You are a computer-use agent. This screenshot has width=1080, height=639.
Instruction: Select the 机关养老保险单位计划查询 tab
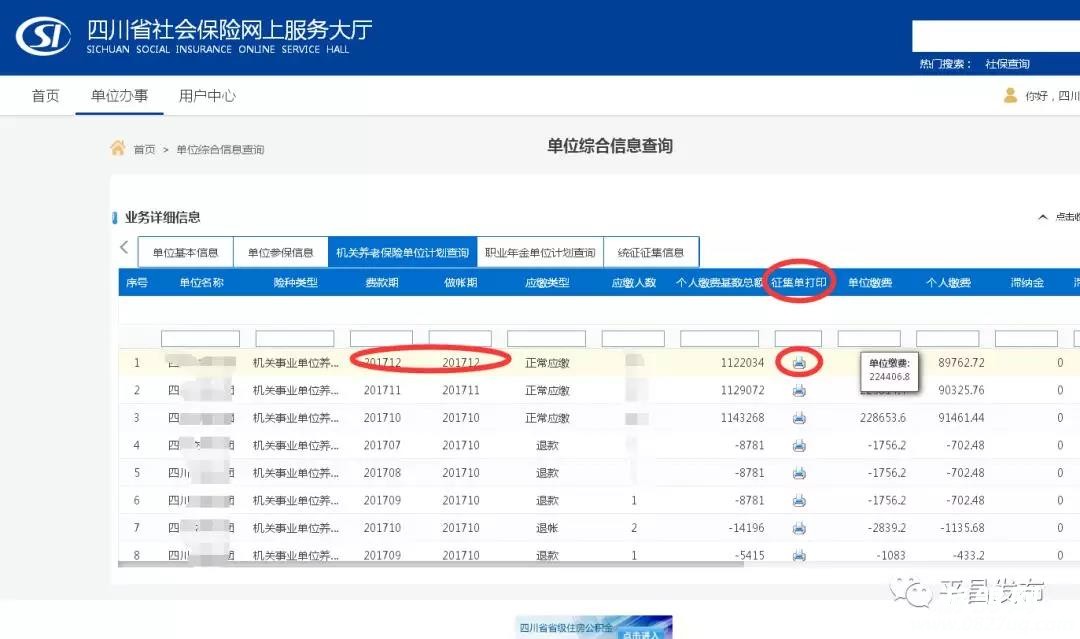[402, 252]
